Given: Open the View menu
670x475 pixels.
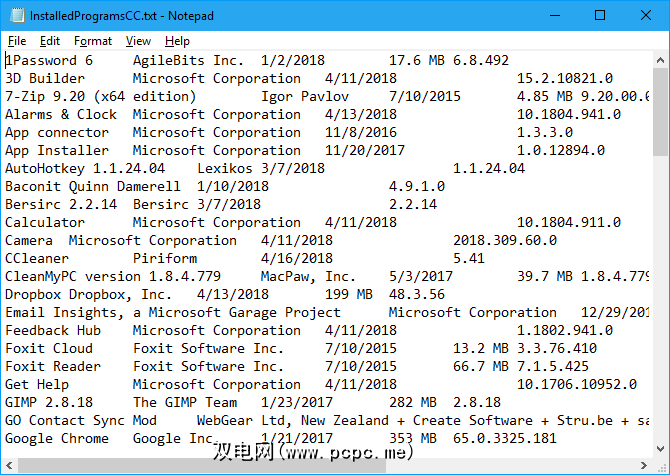Looking at the screenshot, I should [139, 41].
